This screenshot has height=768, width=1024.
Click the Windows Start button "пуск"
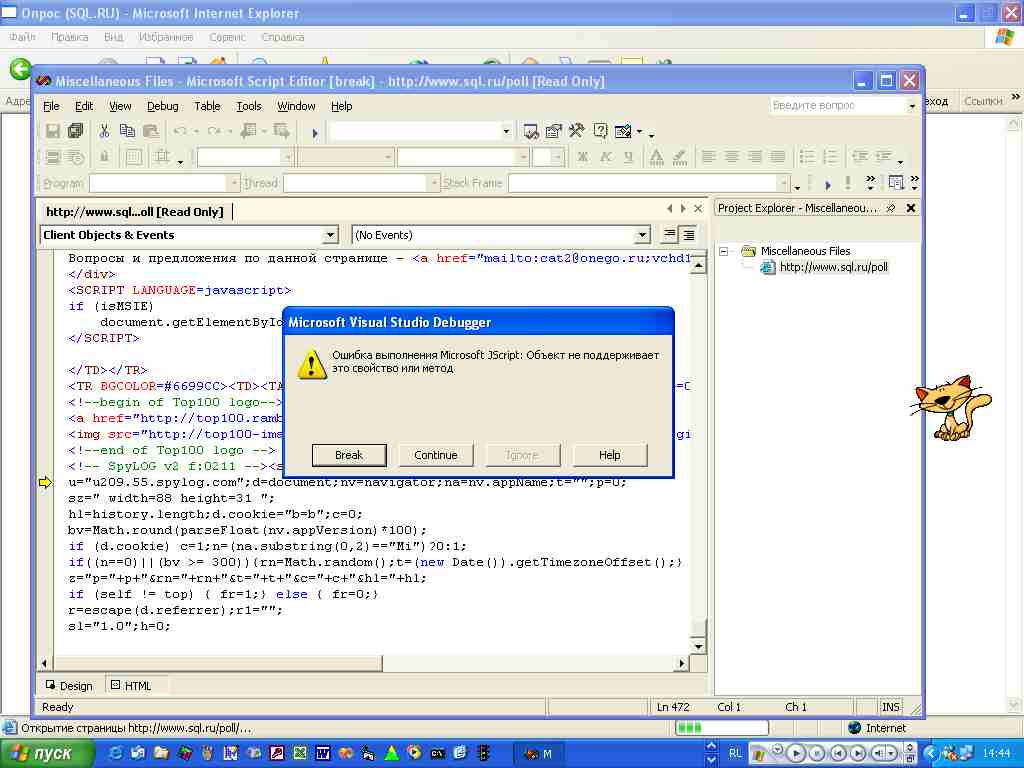point(43,753)
